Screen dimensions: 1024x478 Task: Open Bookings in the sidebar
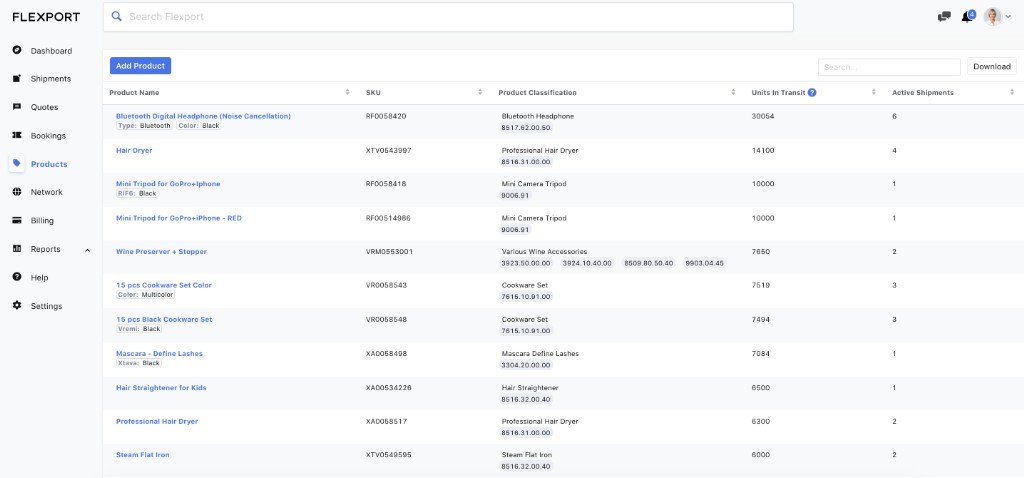point(48,136)
